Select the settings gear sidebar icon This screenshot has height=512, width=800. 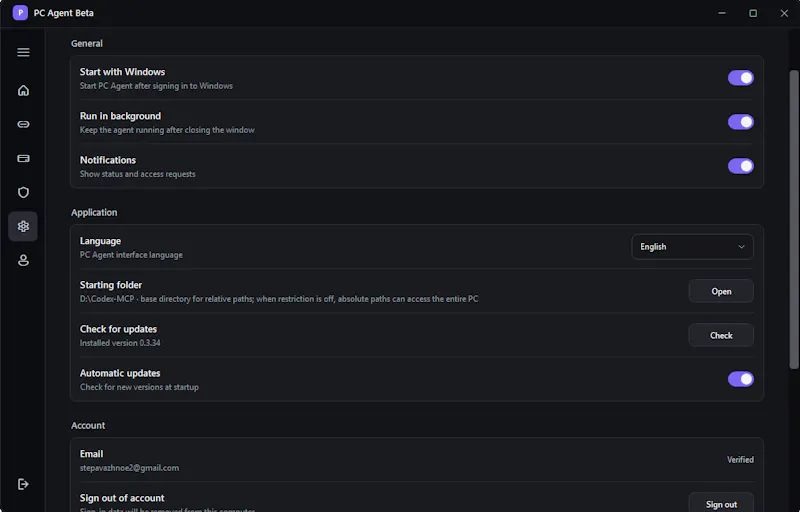(x=23, y=226)
